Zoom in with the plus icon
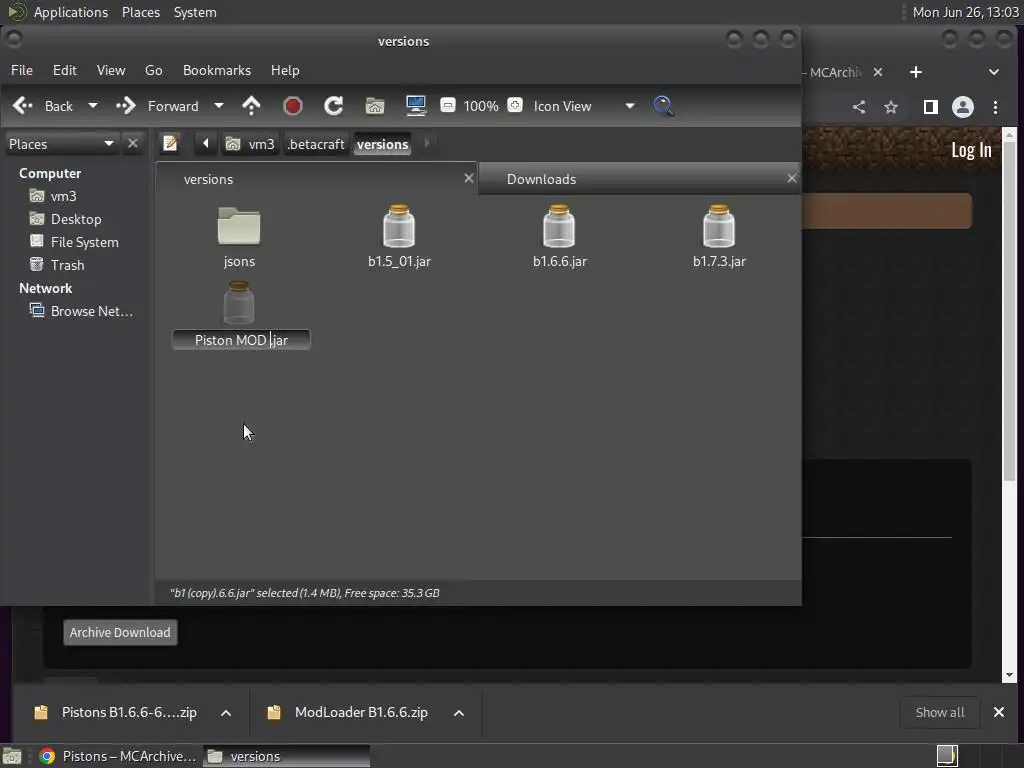Viewport: 1024px width, 768px height. (515, 105)
